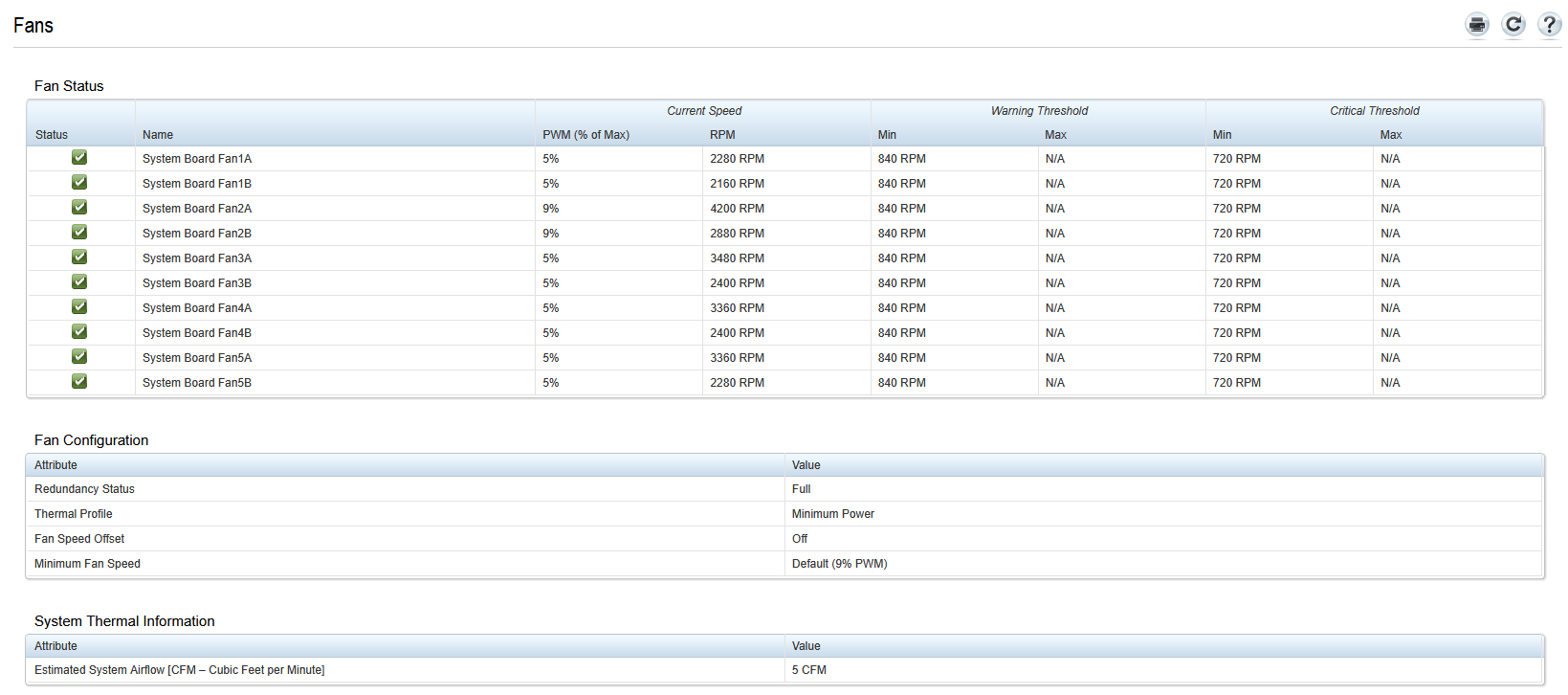Click the Refresh icon in header
The image size is (1568, 695).
pos(1513,25)
